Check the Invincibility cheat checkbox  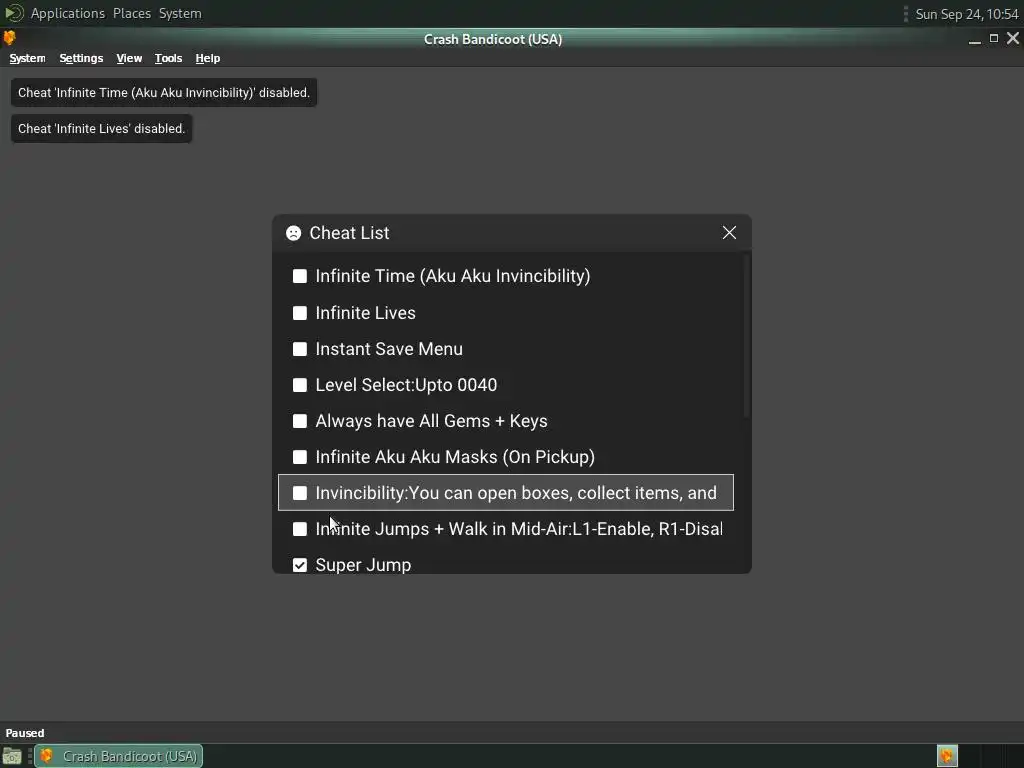300,492
